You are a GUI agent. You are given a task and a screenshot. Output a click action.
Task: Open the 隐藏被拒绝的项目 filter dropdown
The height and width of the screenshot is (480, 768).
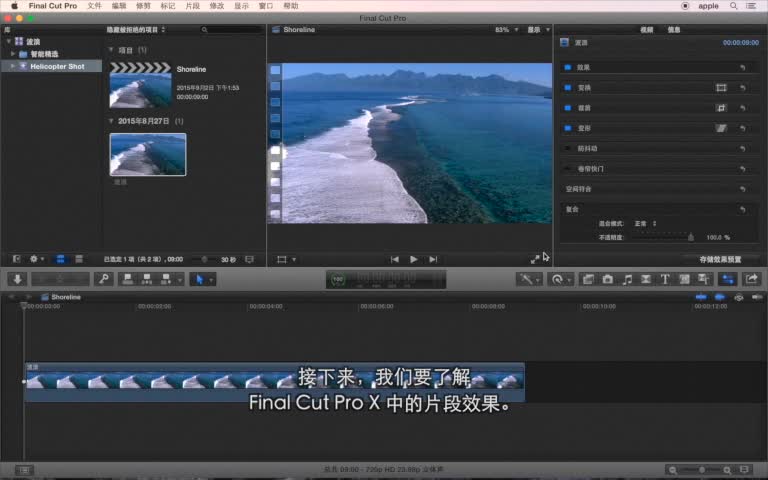(x=136, y=30)
